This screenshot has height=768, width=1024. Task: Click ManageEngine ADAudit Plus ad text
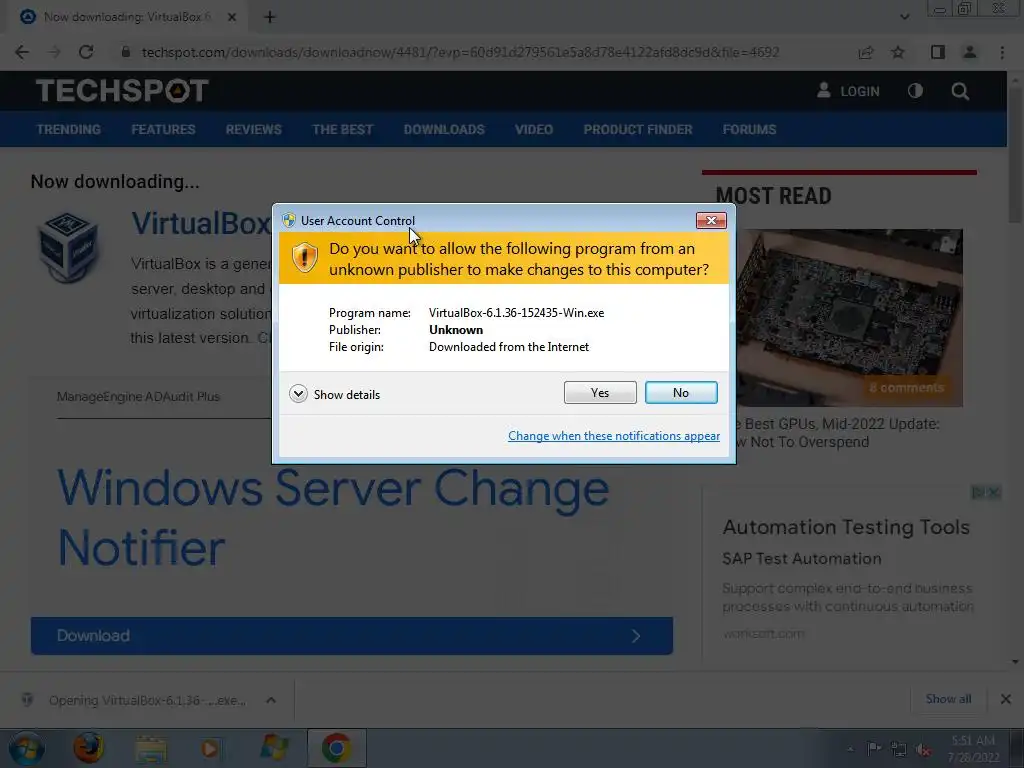coord(138,396)
